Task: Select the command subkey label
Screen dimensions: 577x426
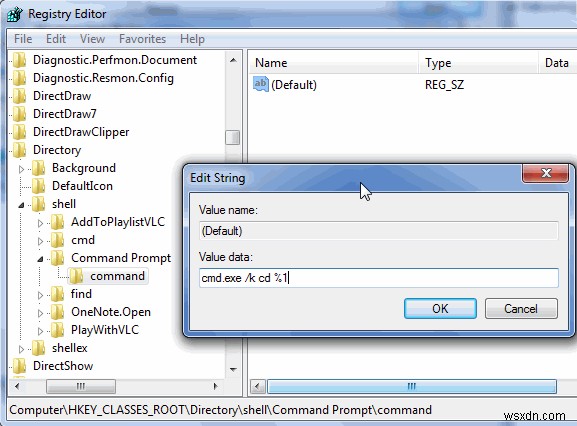Action: [117, 276]
